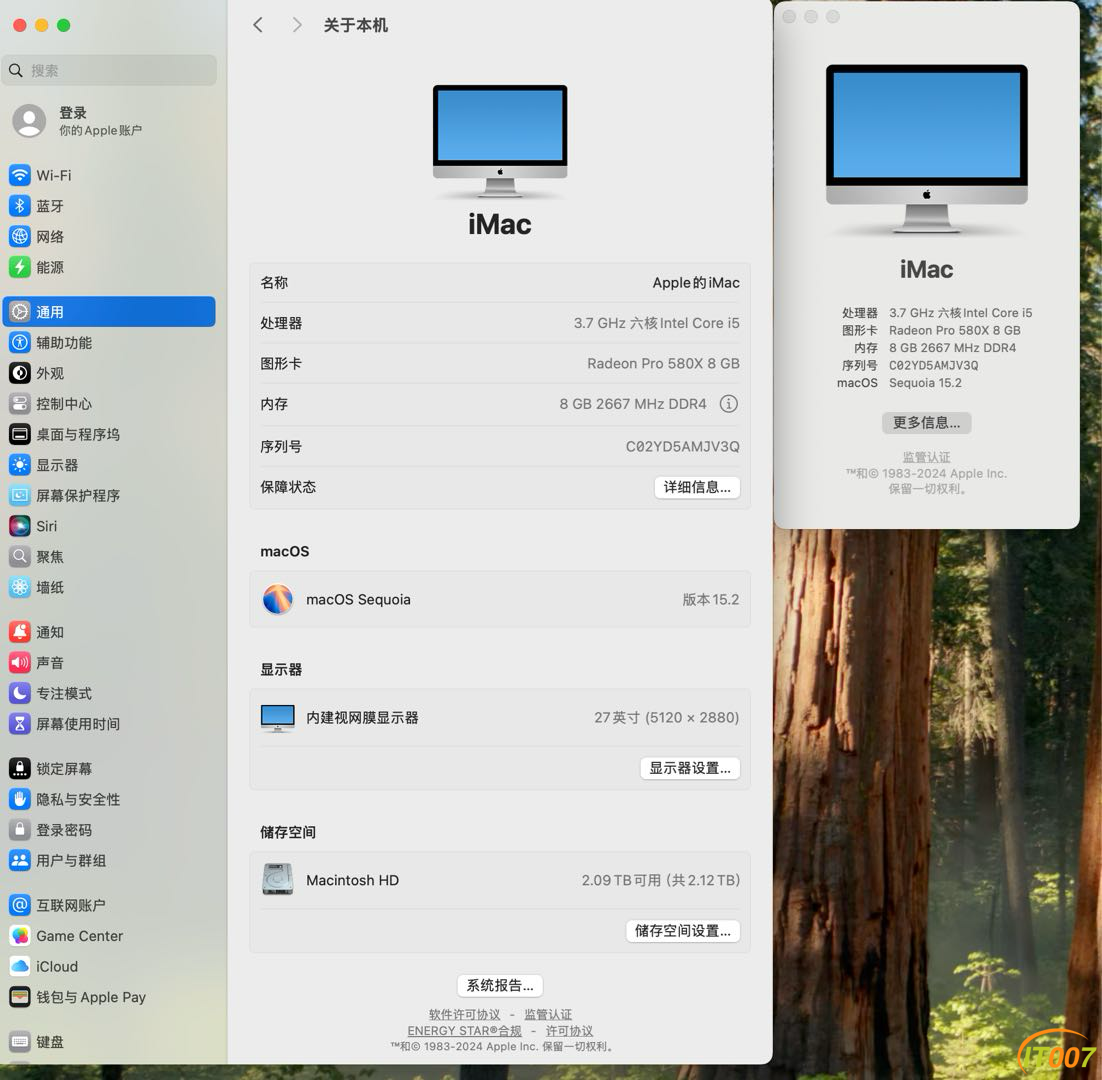The height and width of the screenshot is (1080, 1102).
Task: Click the Macintosh HD disk icon
Action: [278, 880]
